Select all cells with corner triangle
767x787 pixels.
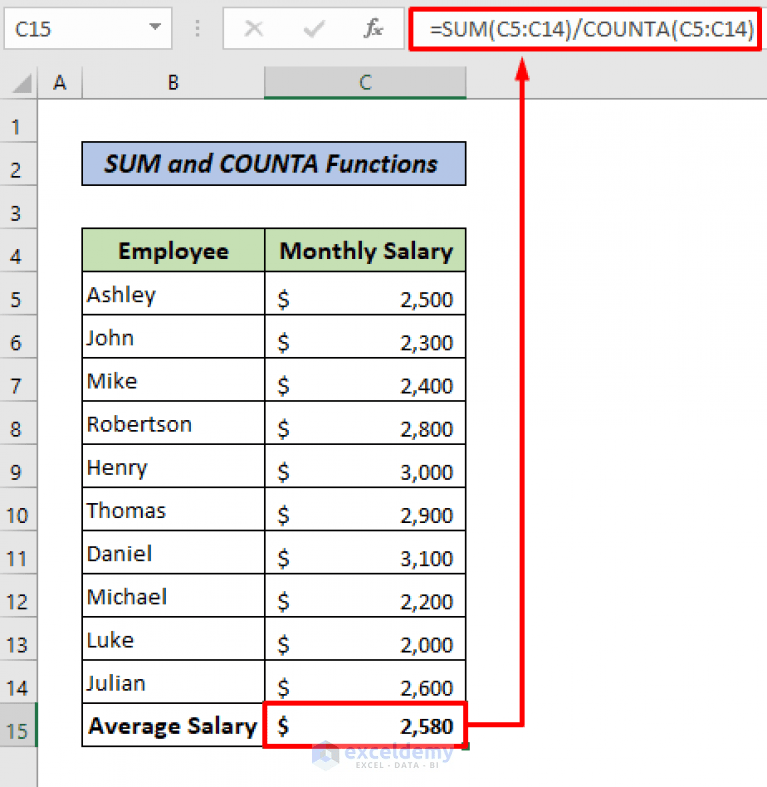point(22,83)
